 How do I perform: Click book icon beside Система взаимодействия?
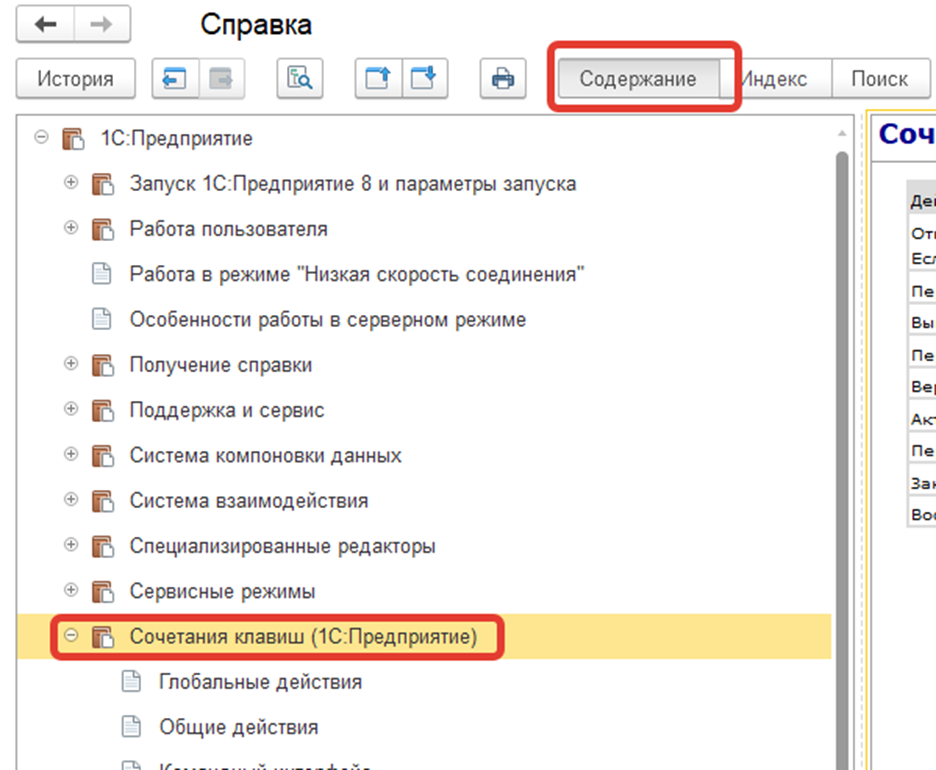tap(103, 501)
